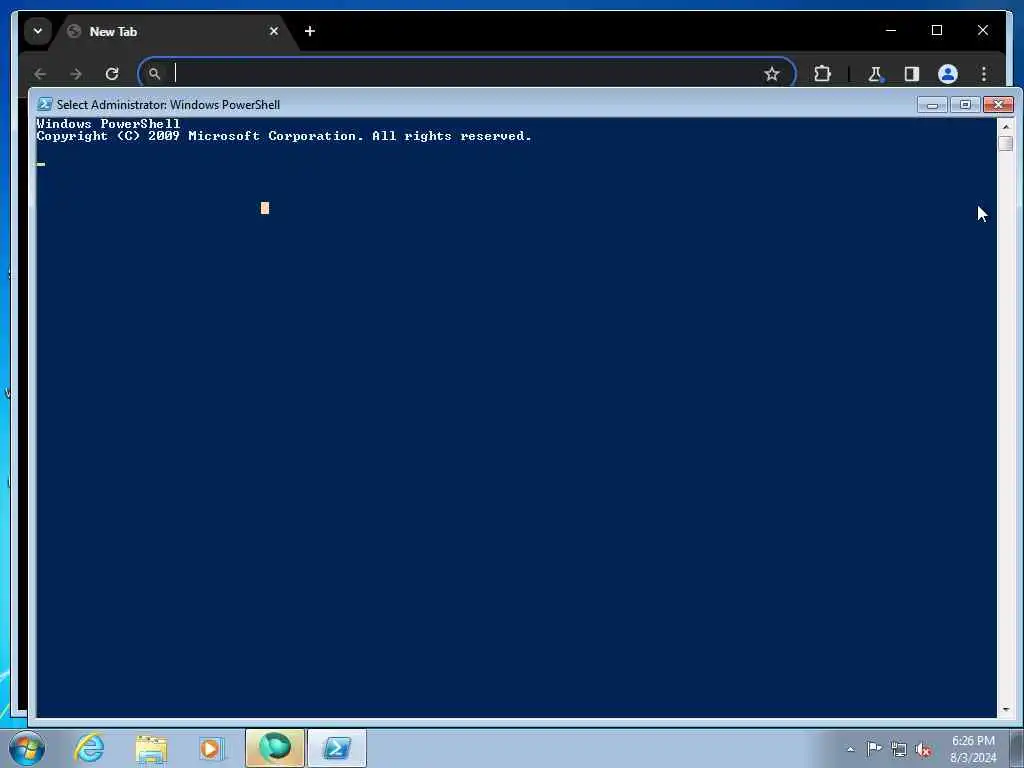The image size is (1024, 768).
Task: Click the 'Windows PowerShell' console header text
Action: 108,123
